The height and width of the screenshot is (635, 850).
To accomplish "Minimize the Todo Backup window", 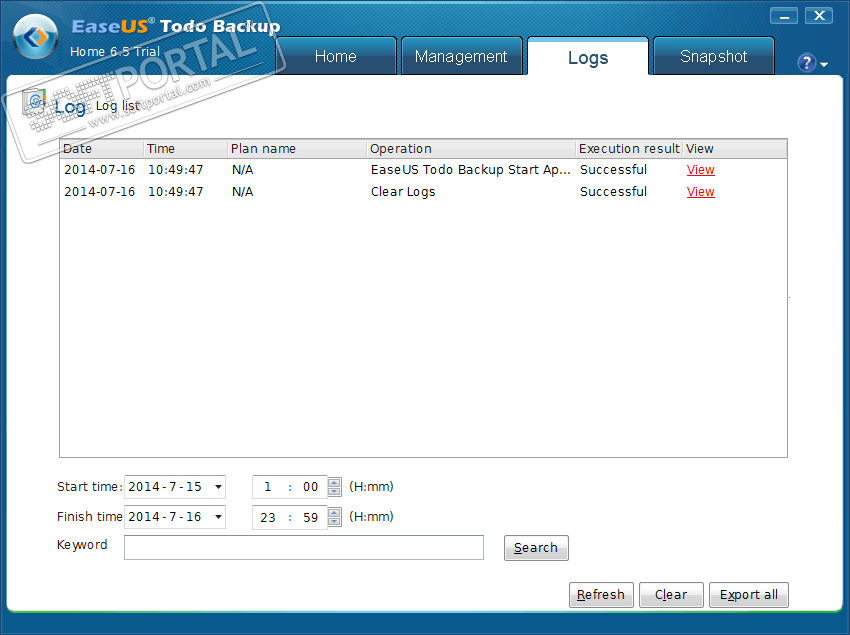I will click(x=784, y=16).
